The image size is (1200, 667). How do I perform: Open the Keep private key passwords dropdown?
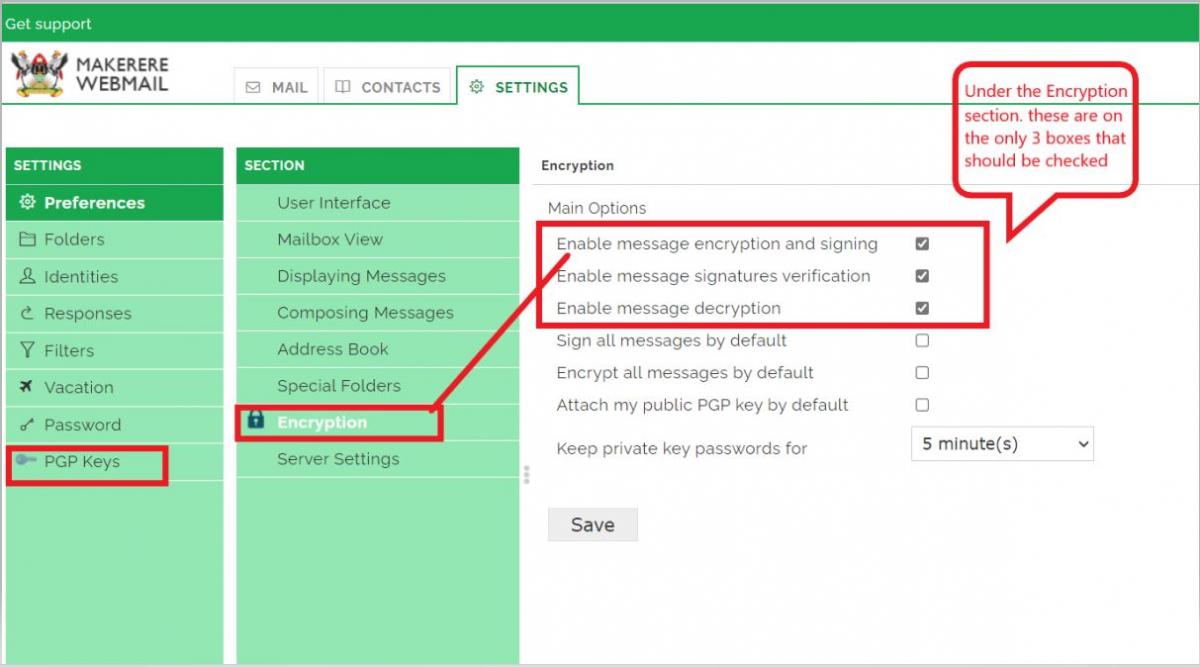[x=1003, y=444]
